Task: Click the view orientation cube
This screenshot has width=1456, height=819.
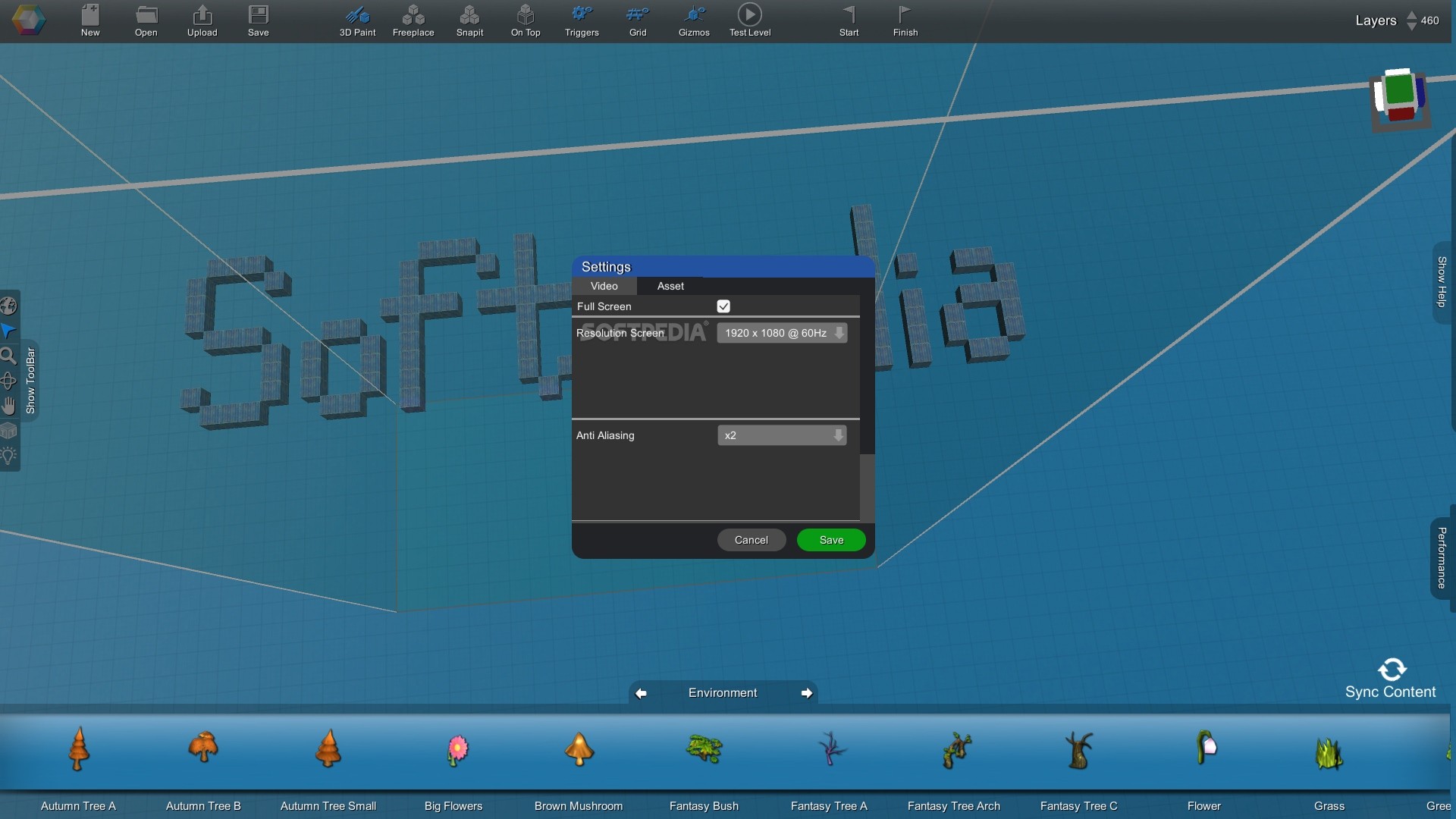Action: coord(1399,99)
